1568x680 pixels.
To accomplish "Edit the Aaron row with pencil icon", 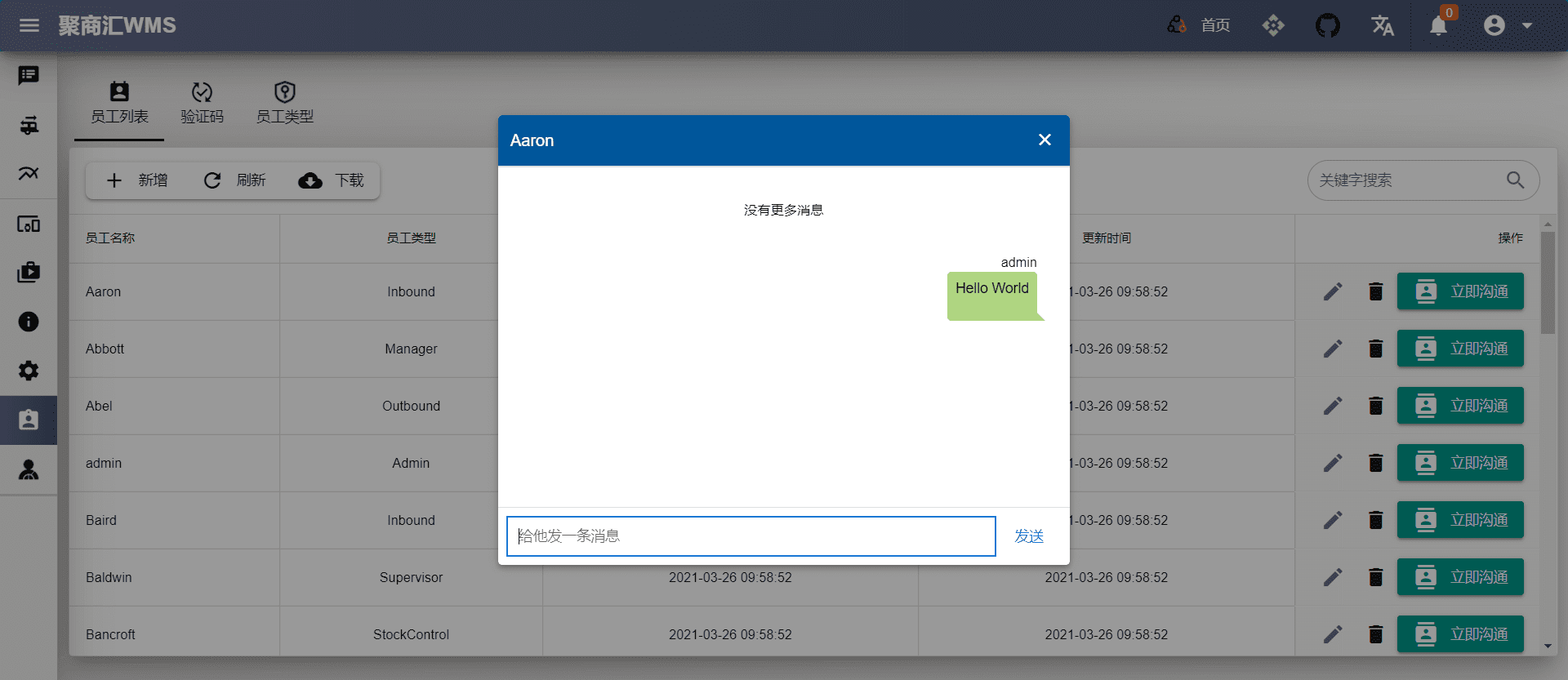I will tap(1333, 291).
